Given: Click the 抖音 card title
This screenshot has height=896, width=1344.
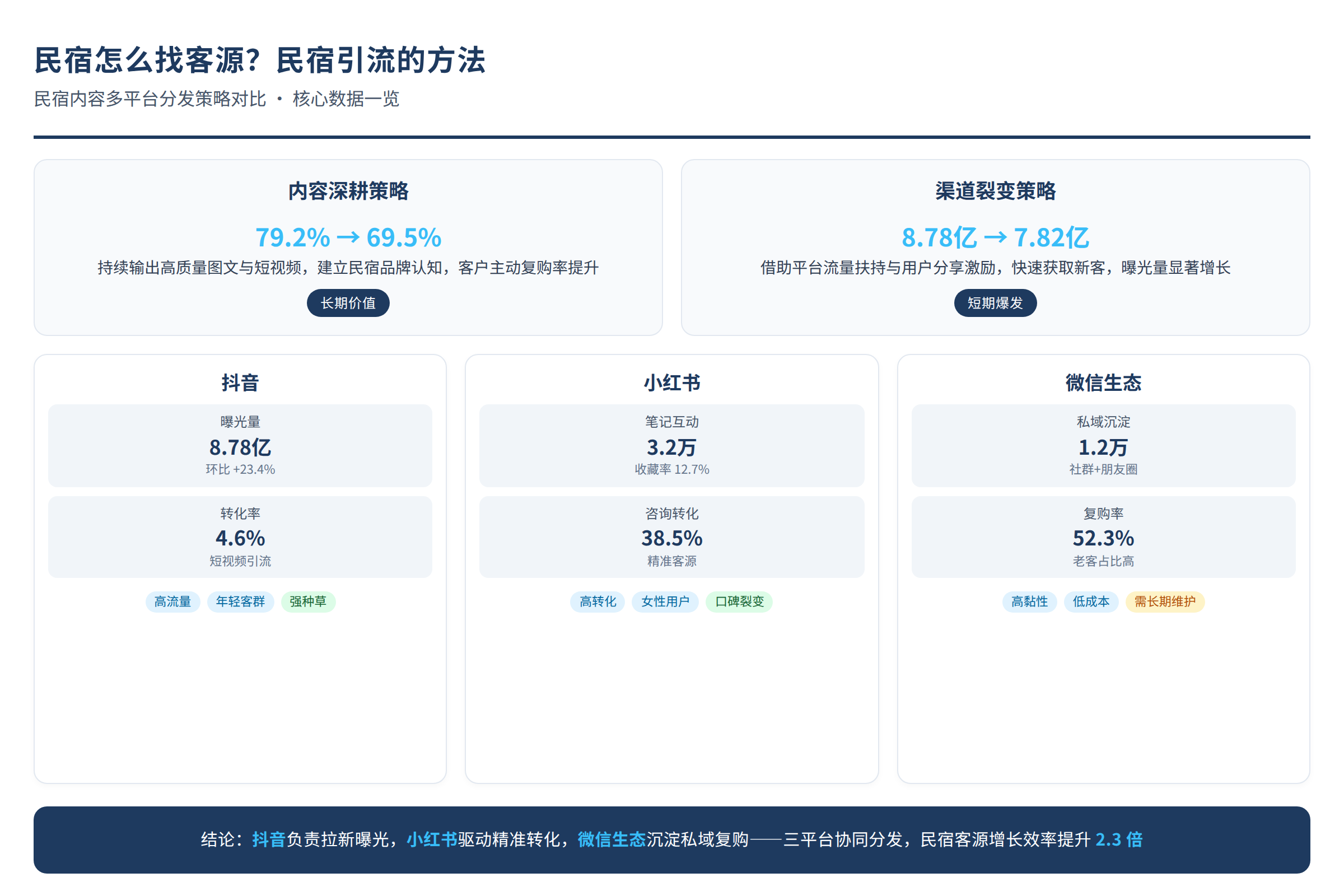Looking at the screenshot, I should [240, 382].
